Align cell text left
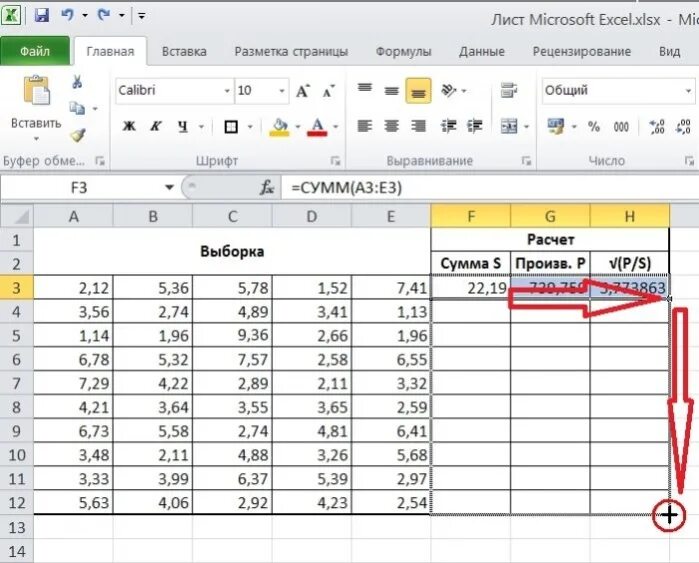The height and width of the screenshot is (563, 699). tap(365, 127)
